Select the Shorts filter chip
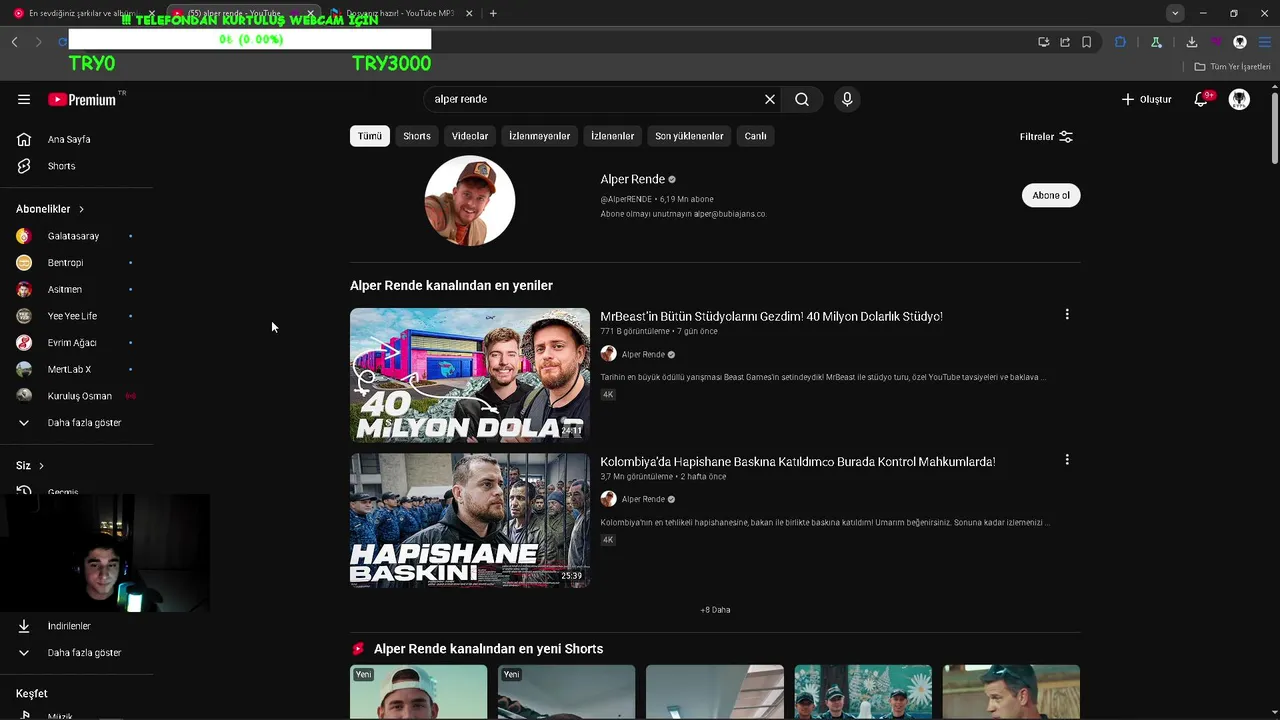The image size is (1280, 720). pos(417,136)
